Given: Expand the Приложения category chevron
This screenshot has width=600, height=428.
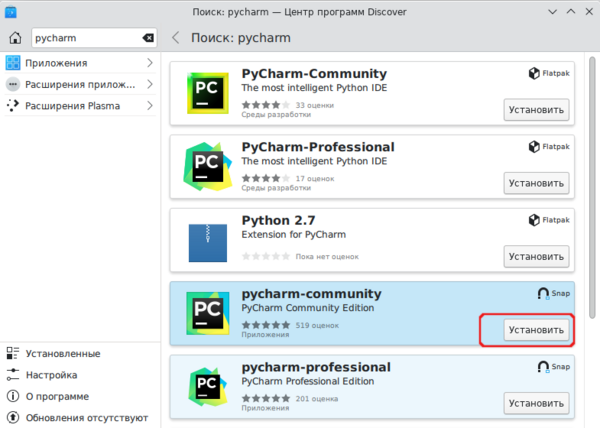Looking at the screenshot, I should pos(150,63).
